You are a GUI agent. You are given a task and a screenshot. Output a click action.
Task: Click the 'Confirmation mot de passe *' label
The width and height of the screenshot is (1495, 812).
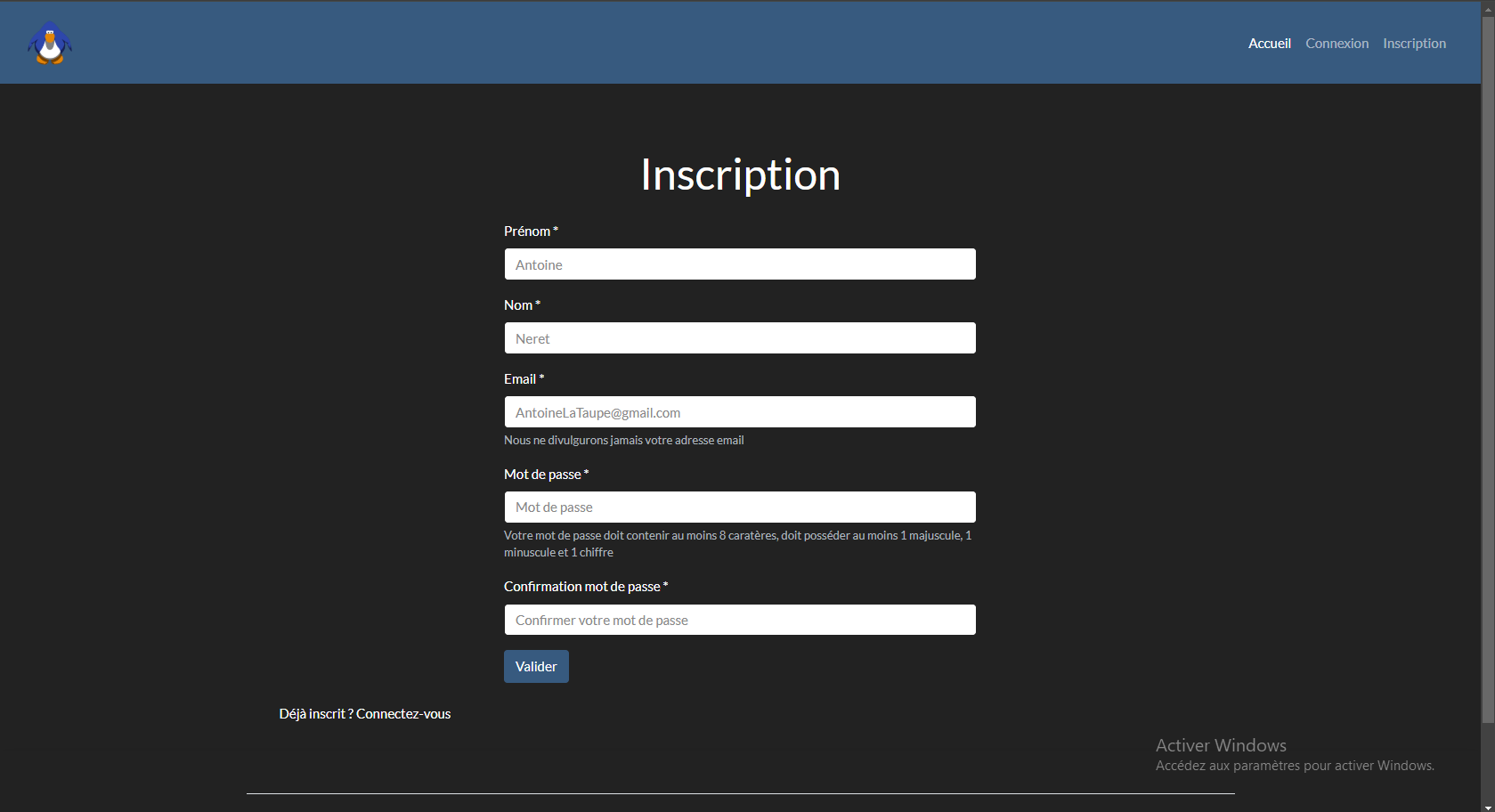pyautogui.click(x=585, y=587)
